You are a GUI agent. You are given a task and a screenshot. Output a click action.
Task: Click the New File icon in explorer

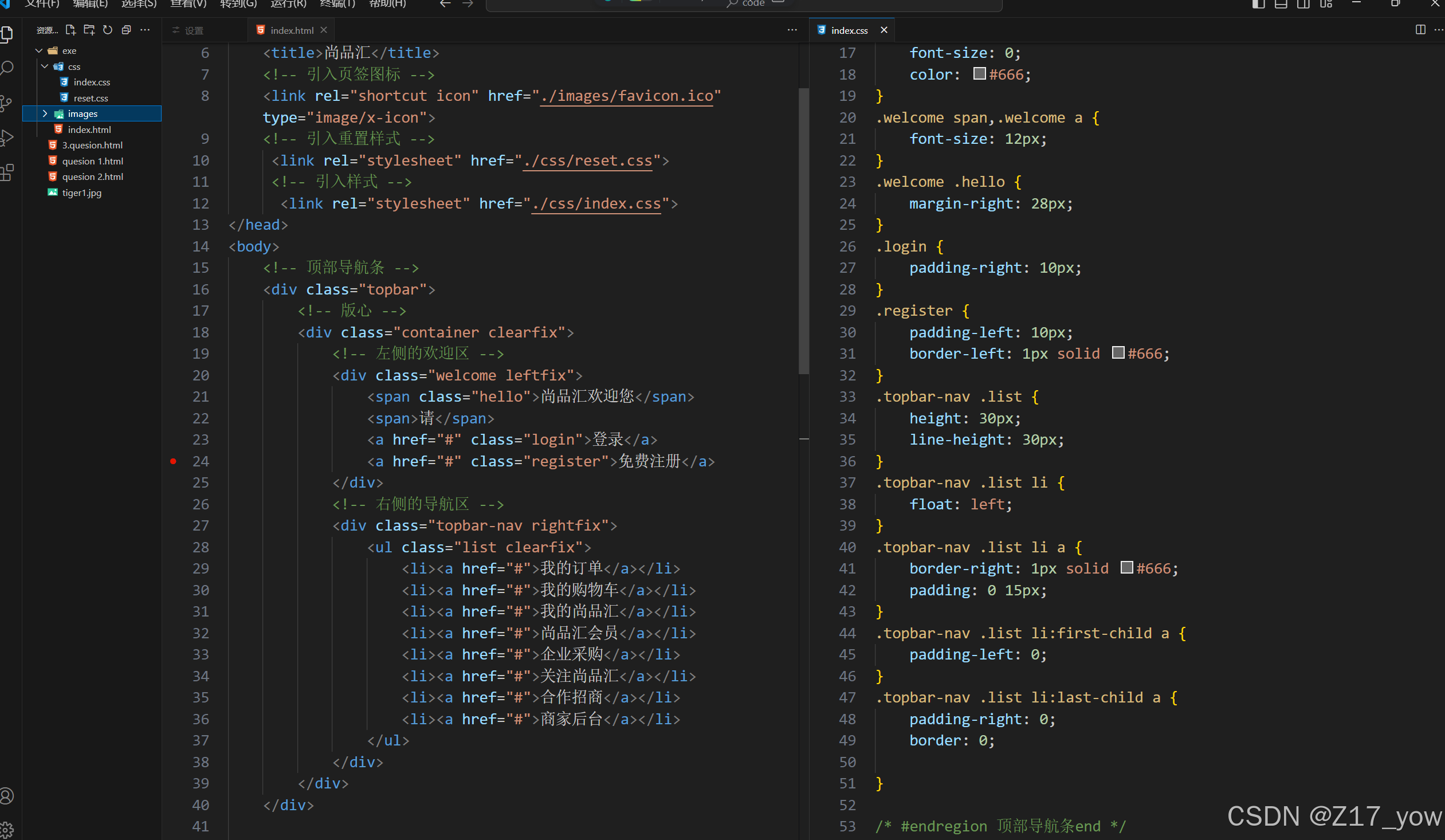point(70,30)
